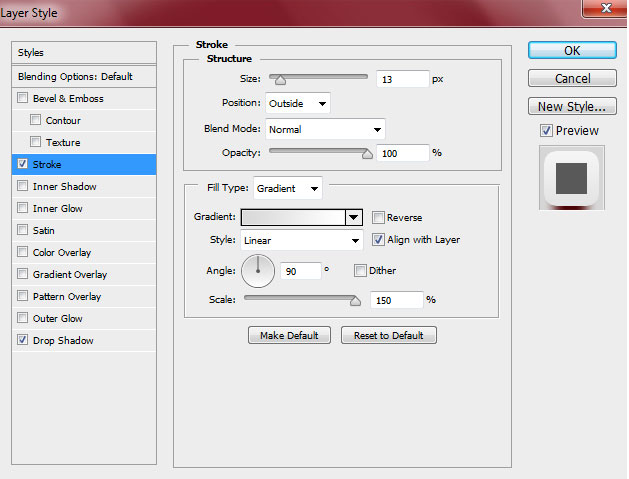Image resolution: width=629 pixels, height=479 pixels.
Task: Click the style preview thumbnail
Action: click(x=572, y=178)
